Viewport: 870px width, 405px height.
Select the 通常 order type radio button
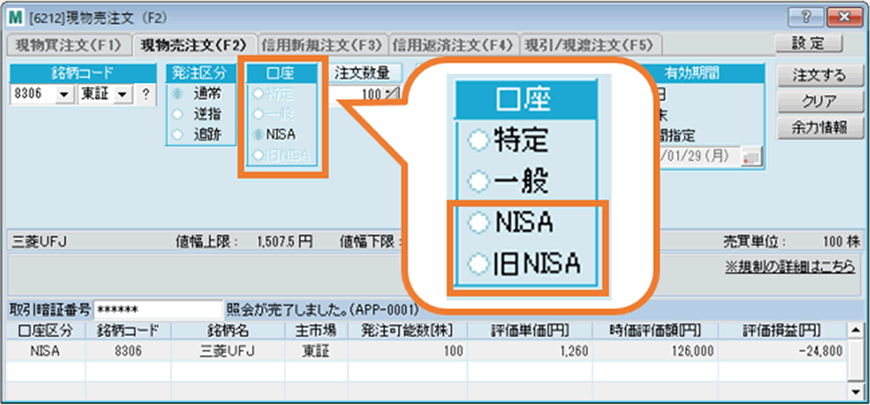click(178, 94)
